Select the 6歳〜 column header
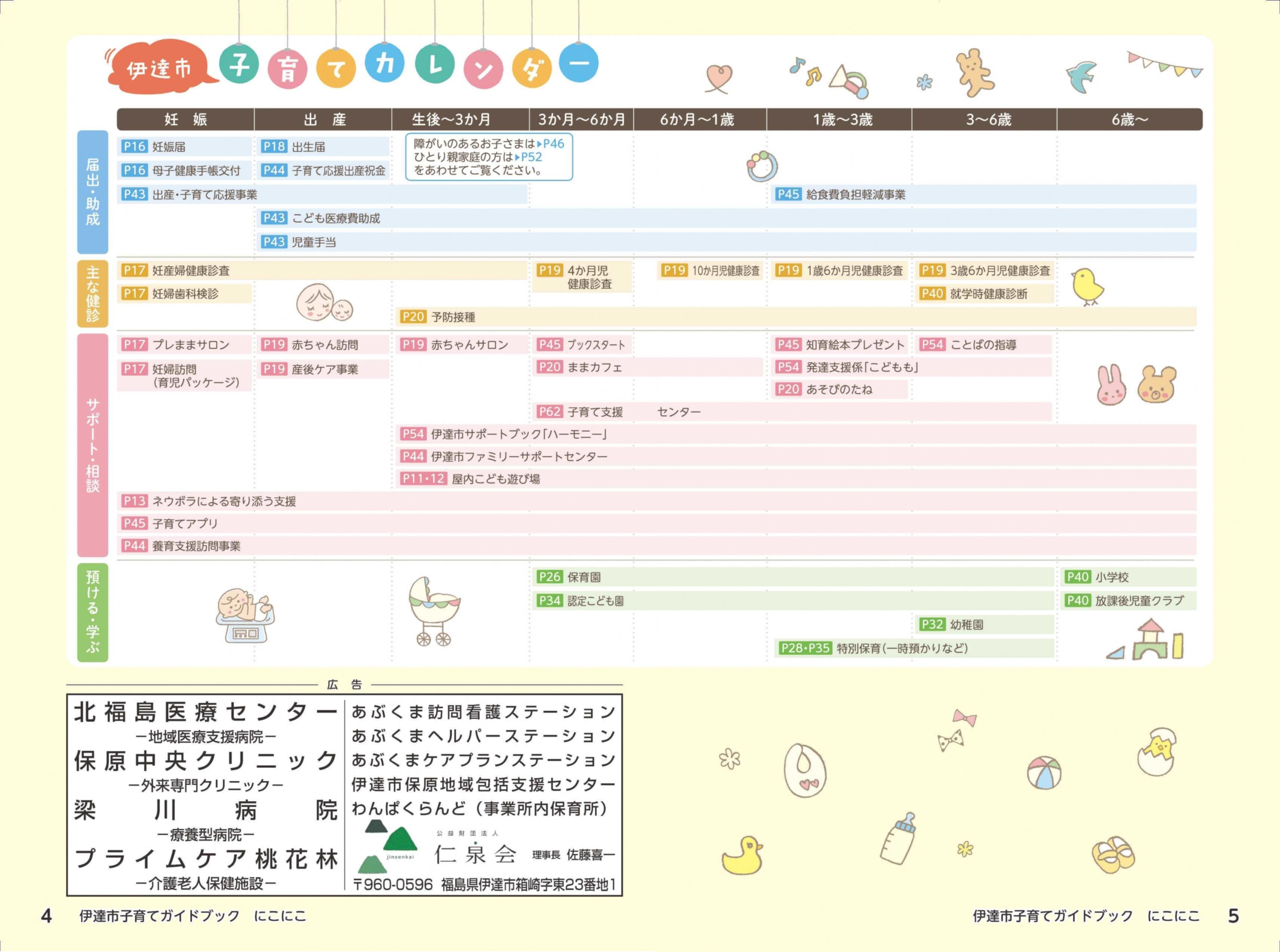The height and width of the screenshot is (952, 1280). [x=1130, y=119]
